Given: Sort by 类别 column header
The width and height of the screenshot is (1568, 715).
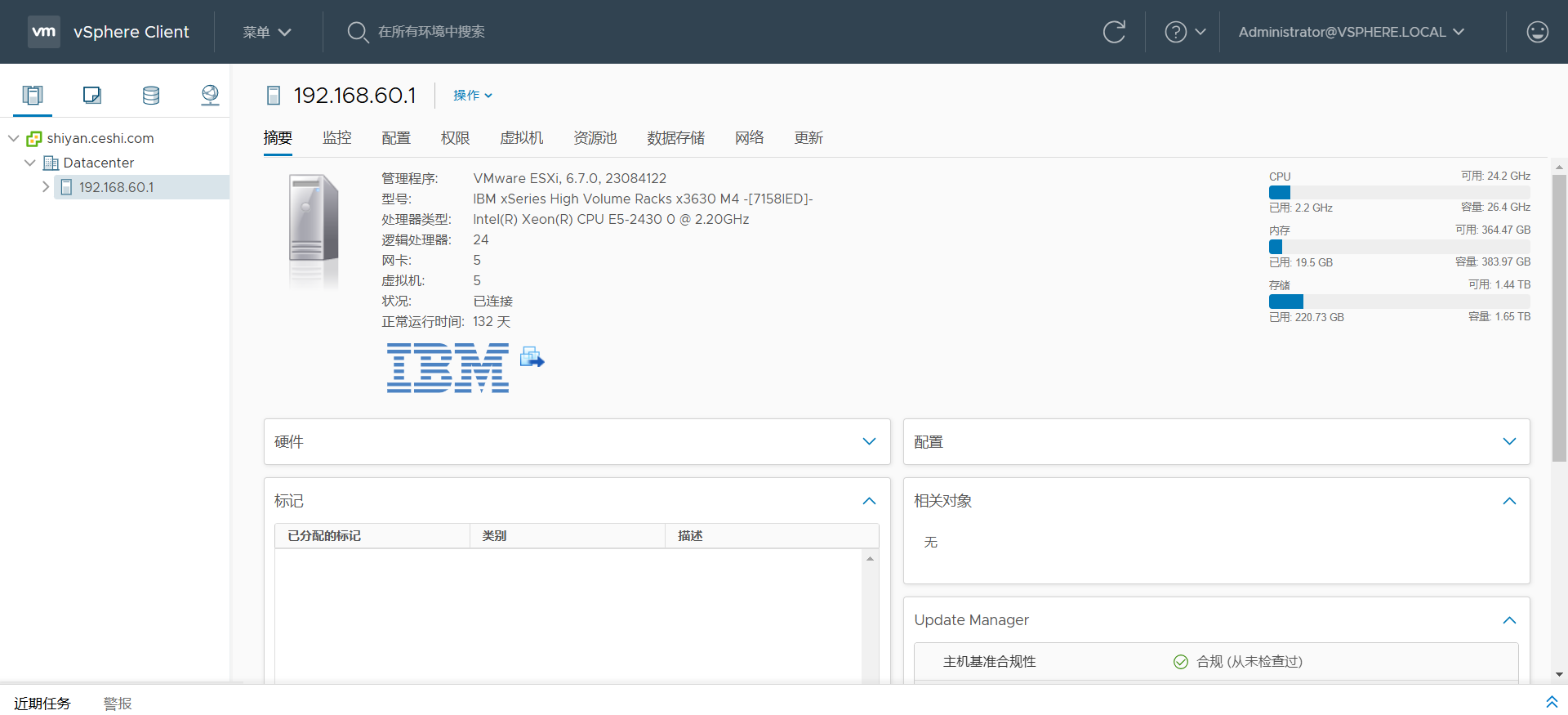Looking at the screenshot, I should click(x=568, y=536).
